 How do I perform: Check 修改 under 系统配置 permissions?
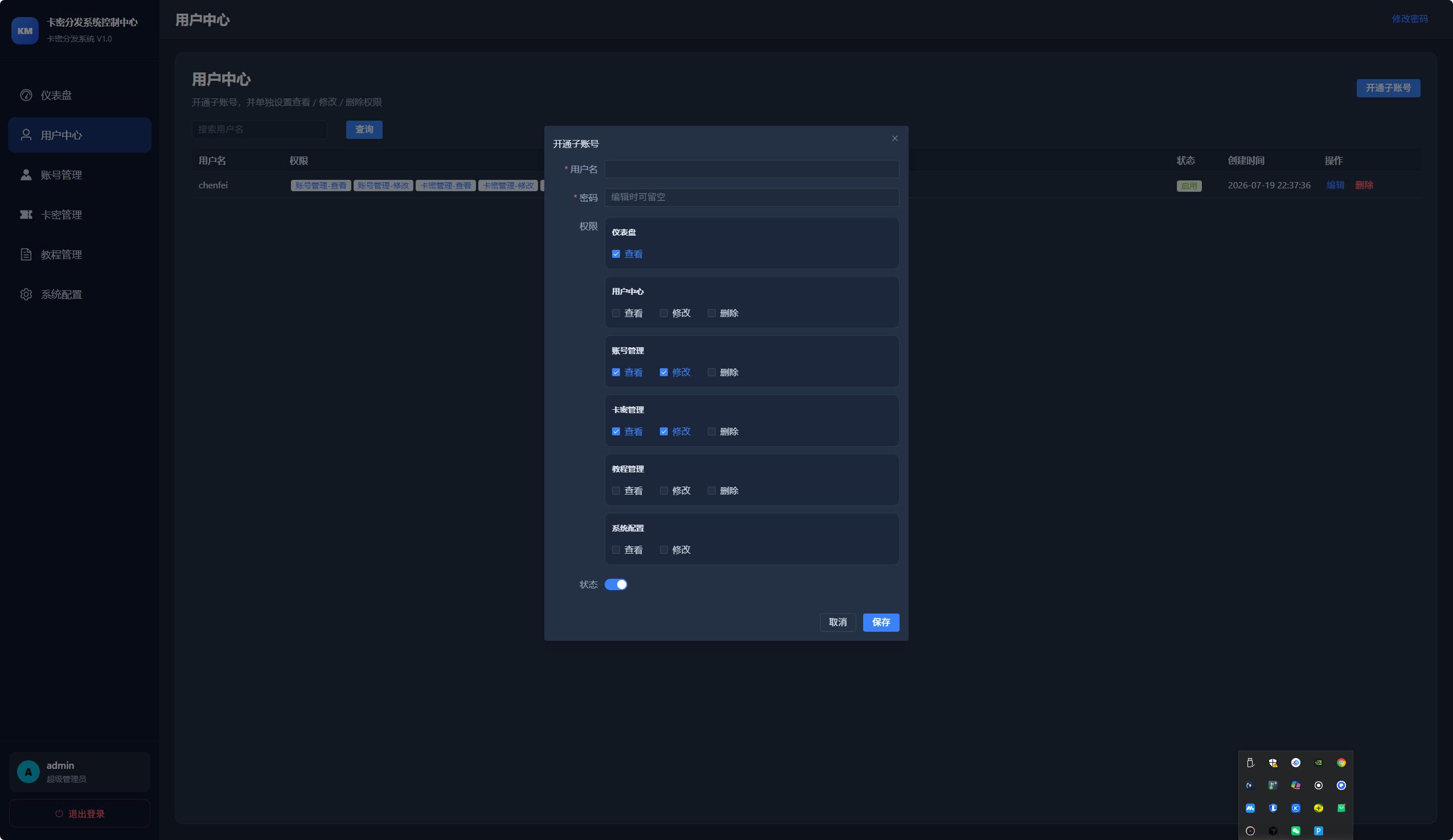click(x=664, y=550)
